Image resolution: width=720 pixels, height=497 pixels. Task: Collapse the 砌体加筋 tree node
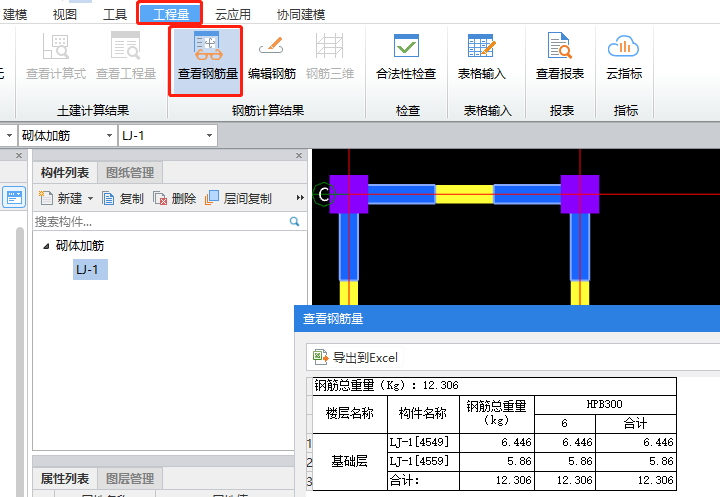point(45,246)
